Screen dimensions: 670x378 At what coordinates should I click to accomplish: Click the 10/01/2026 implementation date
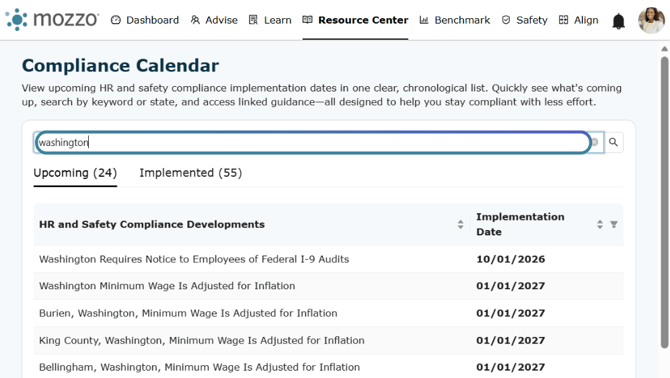coord(511,259)
